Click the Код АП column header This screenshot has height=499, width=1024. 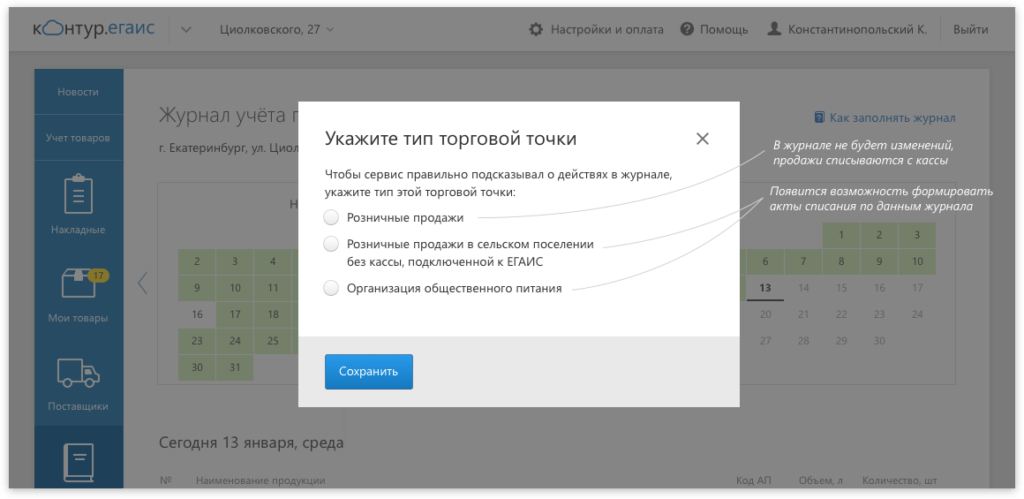coord(753,481)
